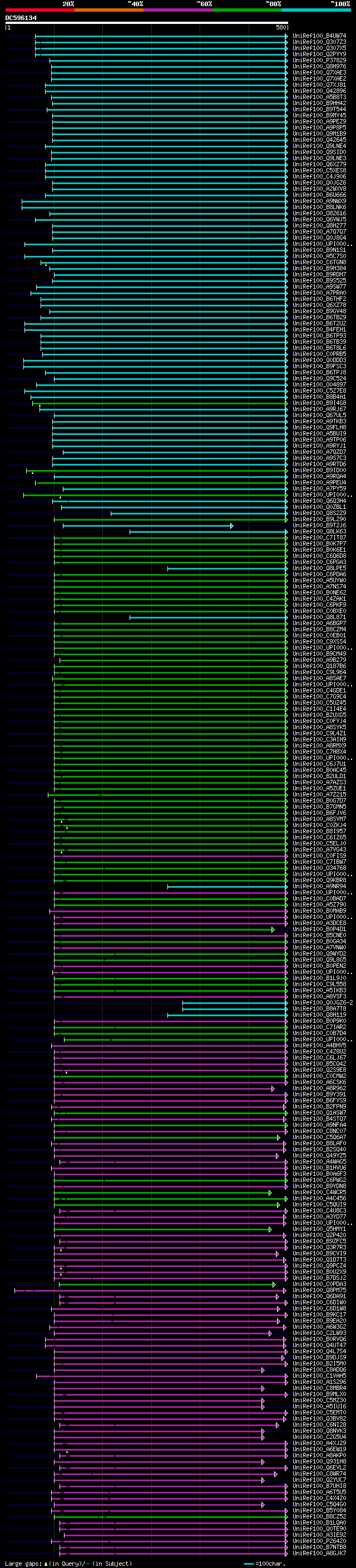Viewport: 356px width, 1568px height.
Task: Select hit UniRef100_Q931H8
Action: (x=319, y=1461)
